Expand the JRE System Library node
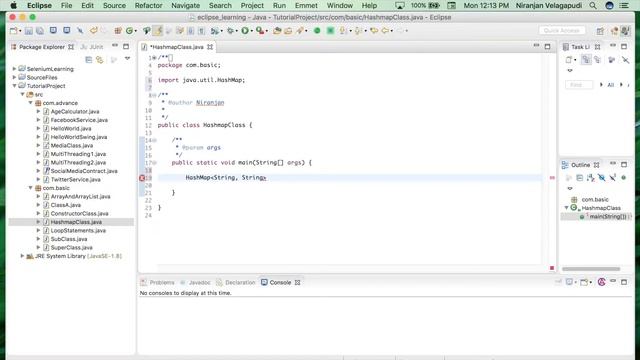 pos(22,256)
